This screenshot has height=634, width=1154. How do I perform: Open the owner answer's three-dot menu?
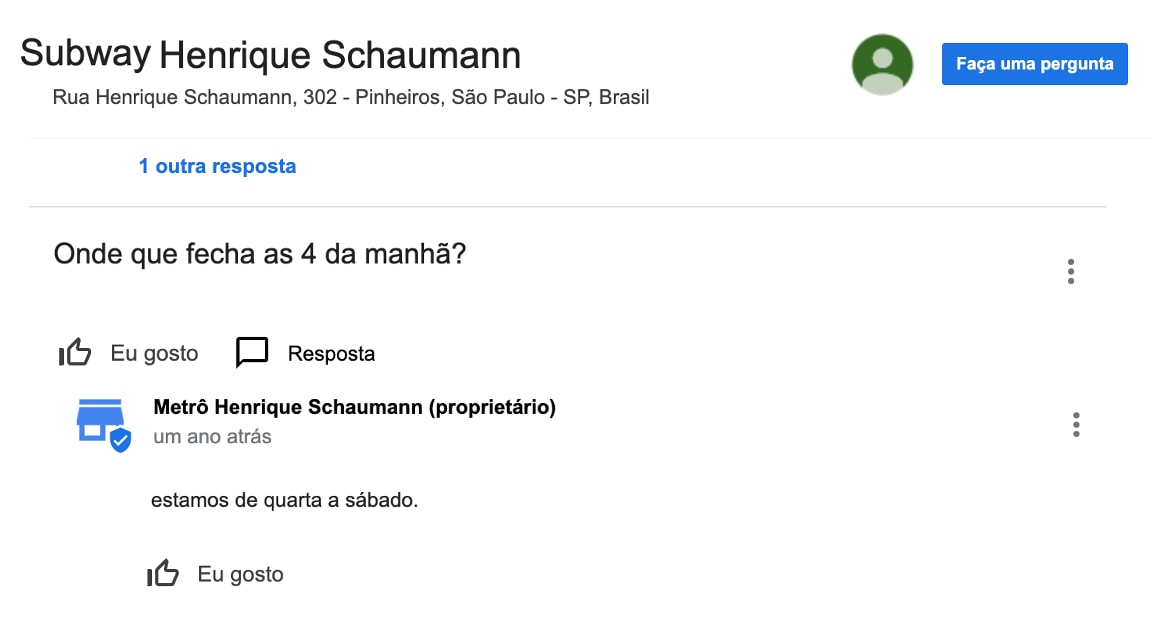pyautogui.click(x=1076, y=425)
